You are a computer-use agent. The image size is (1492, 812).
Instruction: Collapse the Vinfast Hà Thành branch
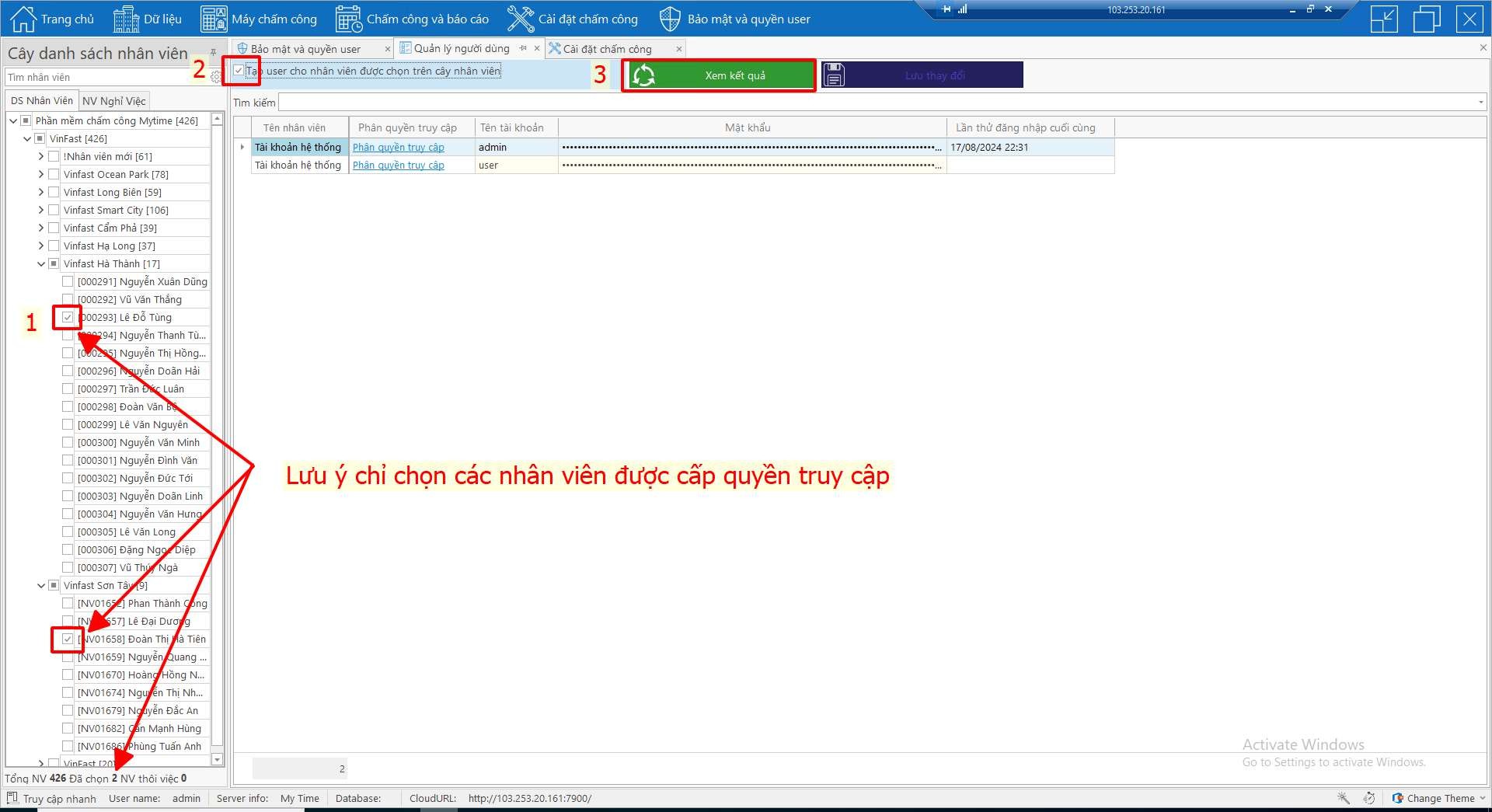(x=41, y=264)
